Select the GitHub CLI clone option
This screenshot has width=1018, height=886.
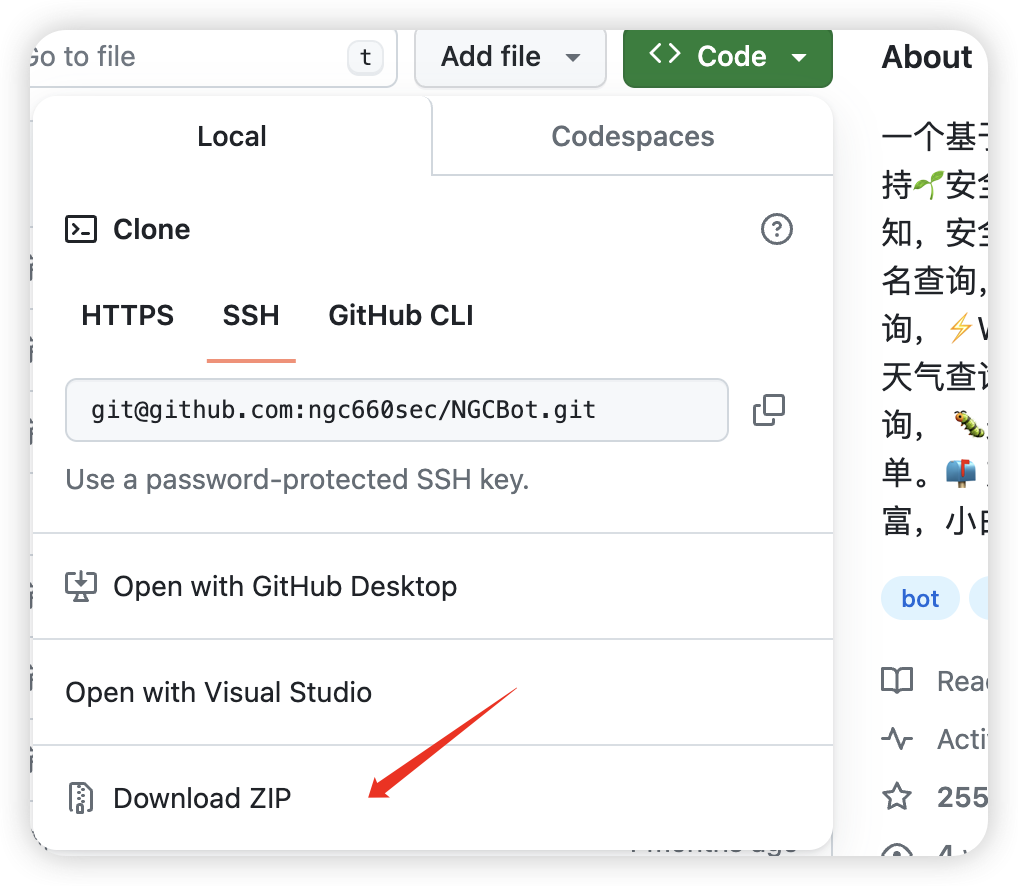401,315
